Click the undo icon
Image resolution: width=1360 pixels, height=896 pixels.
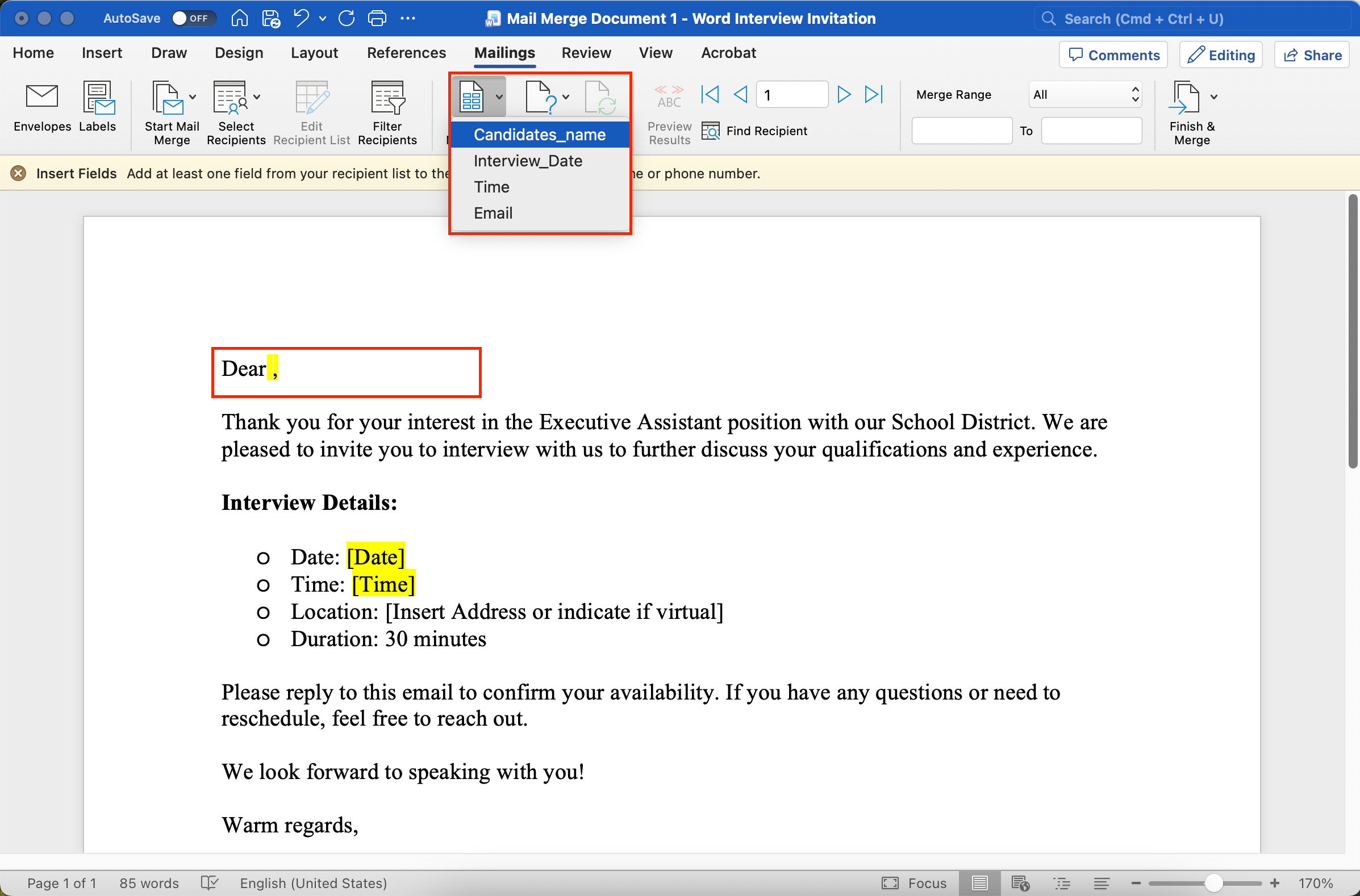point(301,18)
